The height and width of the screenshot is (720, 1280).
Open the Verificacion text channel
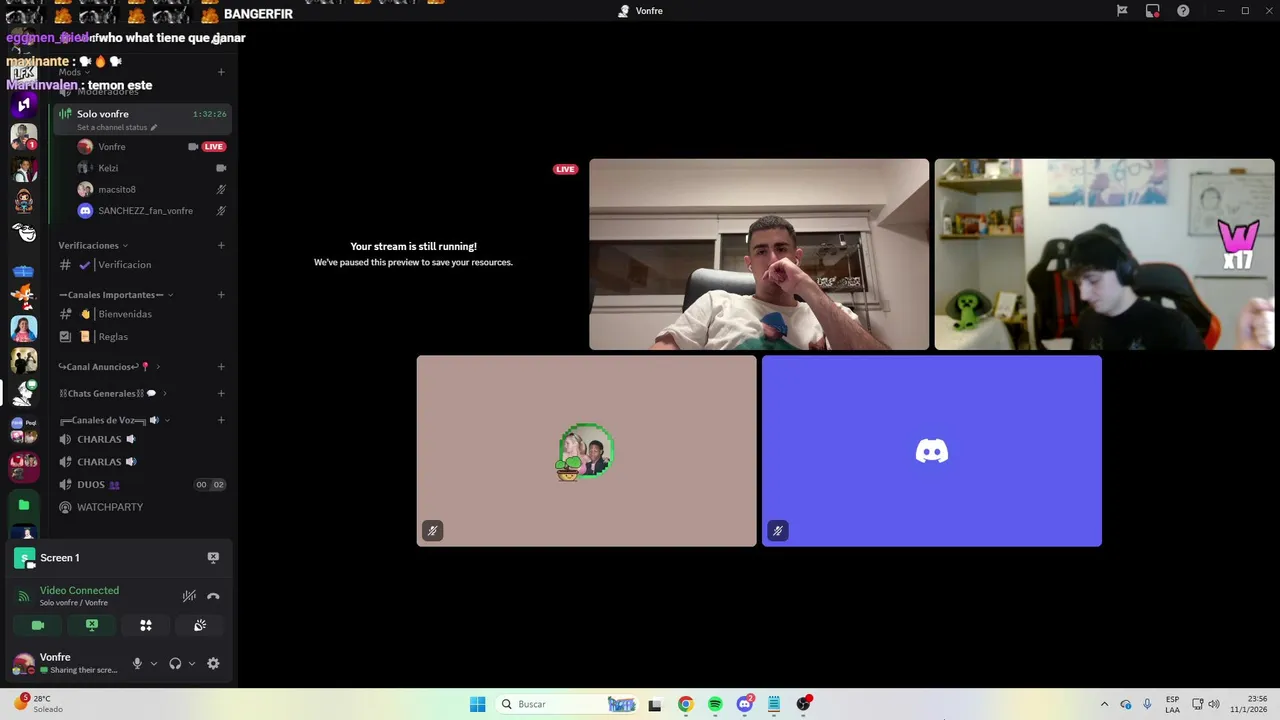pyautogui.click(x=142, y=265)
